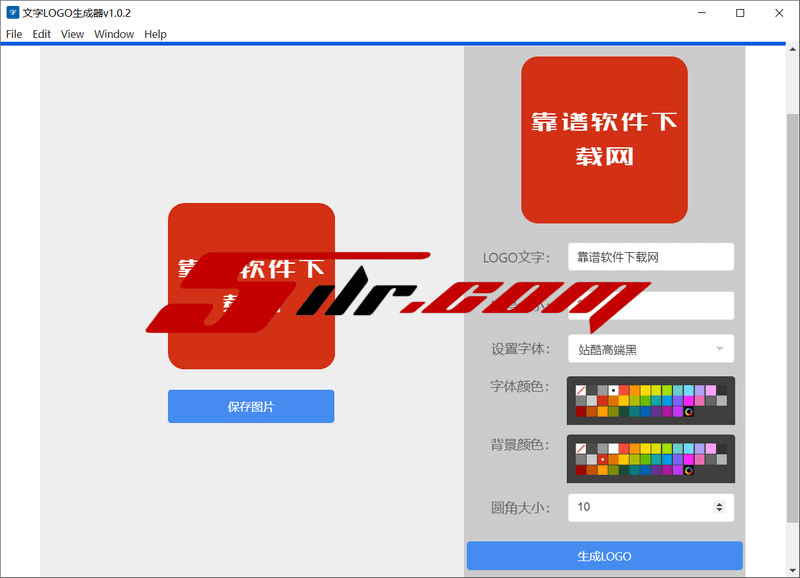Close the 文字LOGO生成器 window
The height and width of the screenshot is (578, 800).
779,13
